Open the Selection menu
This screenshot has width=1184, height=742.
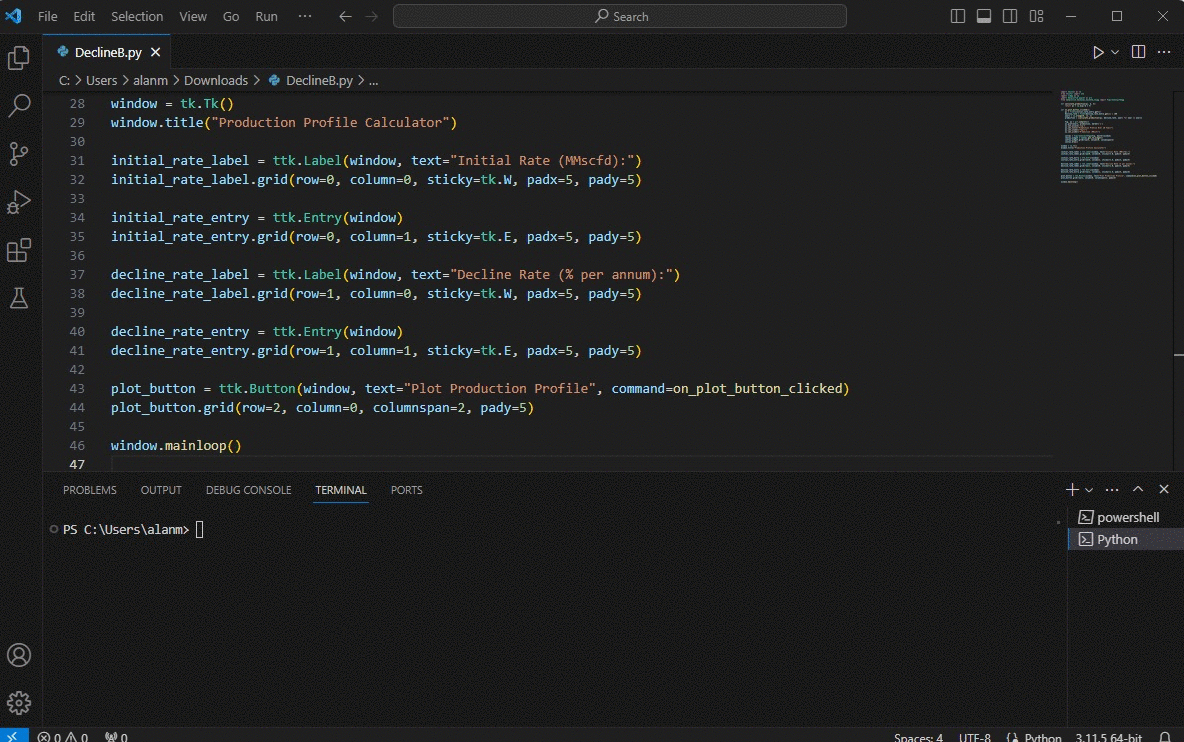pyautogui.click(x=137, y=16)
